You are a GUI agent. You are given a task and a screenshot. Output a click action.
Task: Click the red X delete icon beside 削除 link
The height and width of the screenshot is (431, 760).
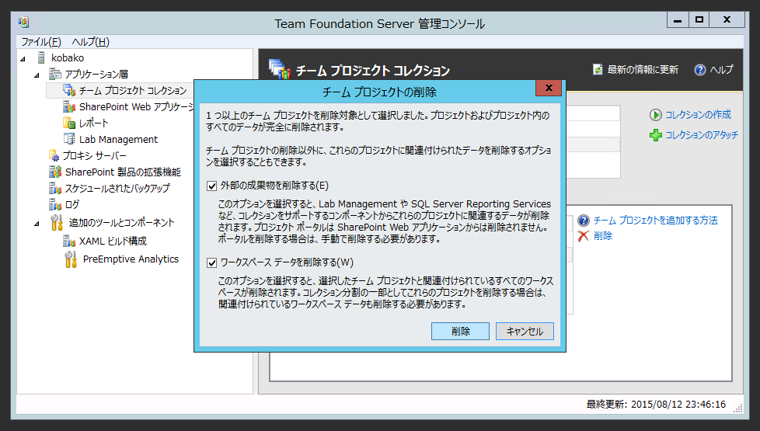click(583, 236)
